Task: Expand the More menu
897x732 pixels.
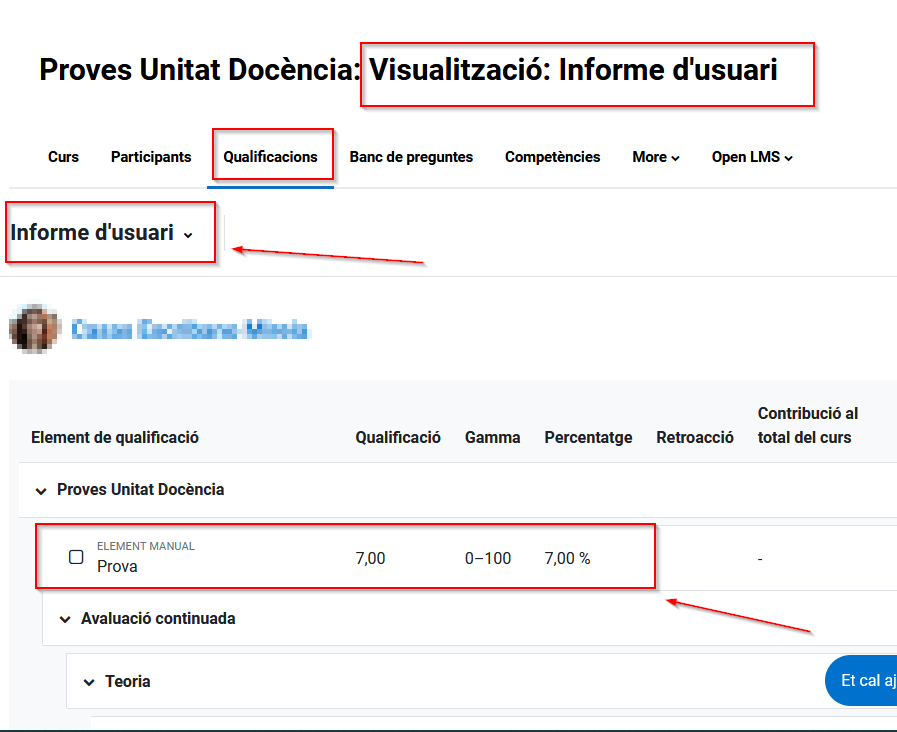Action: [656, 157]
